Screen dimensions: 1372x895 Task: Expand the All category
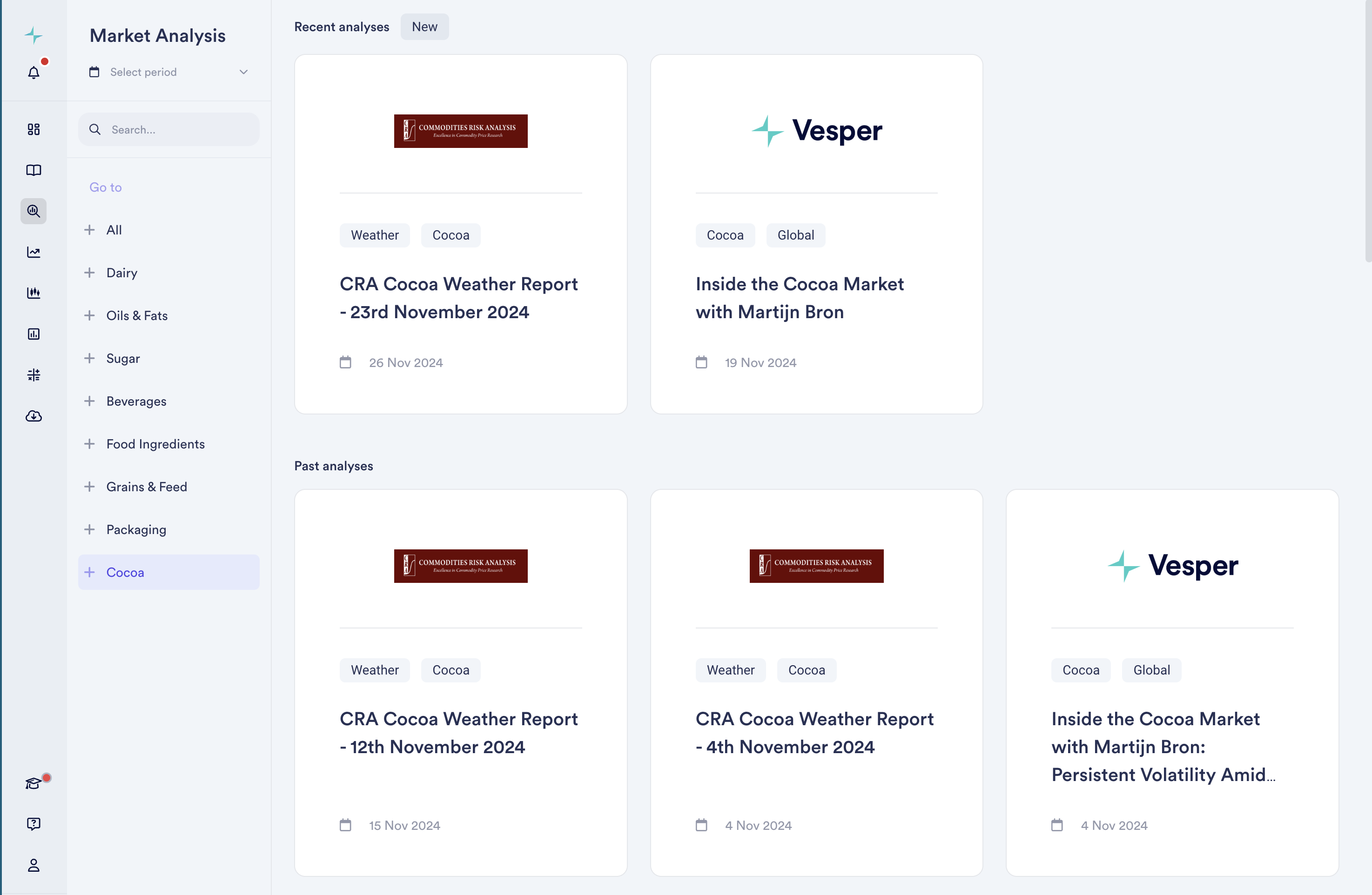89,230
